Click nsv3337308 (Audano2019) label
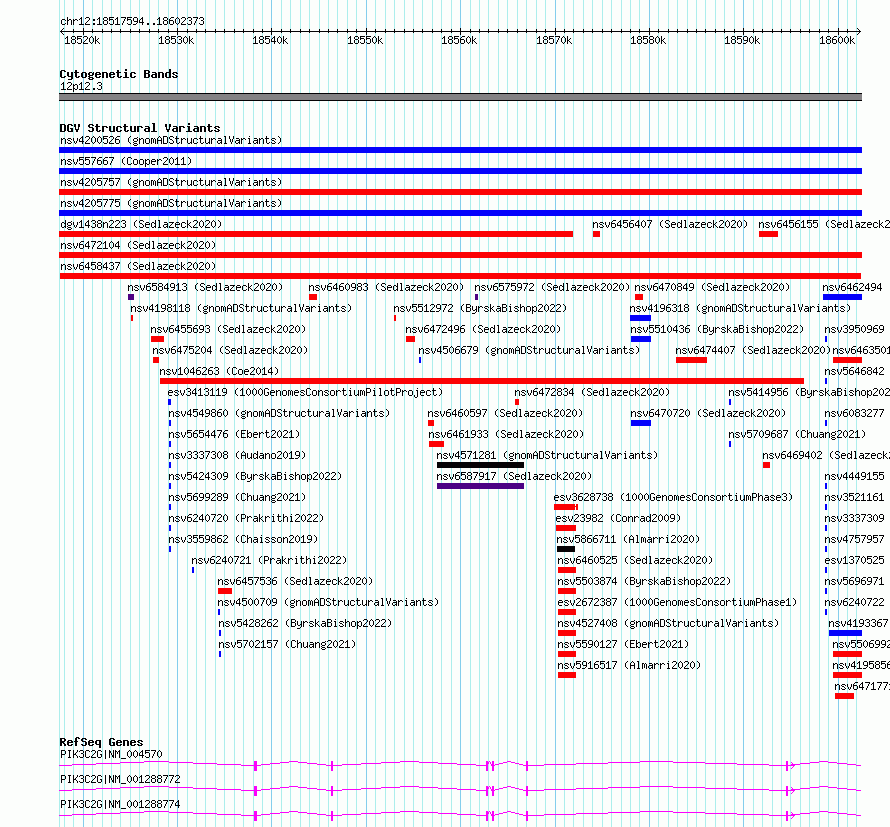 237,455
